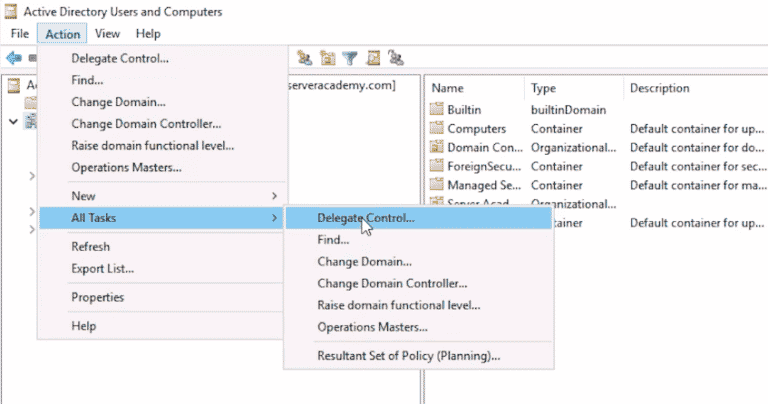
Task: Click the Back arrow in the toolbar
Action: [x=13, y=58]
